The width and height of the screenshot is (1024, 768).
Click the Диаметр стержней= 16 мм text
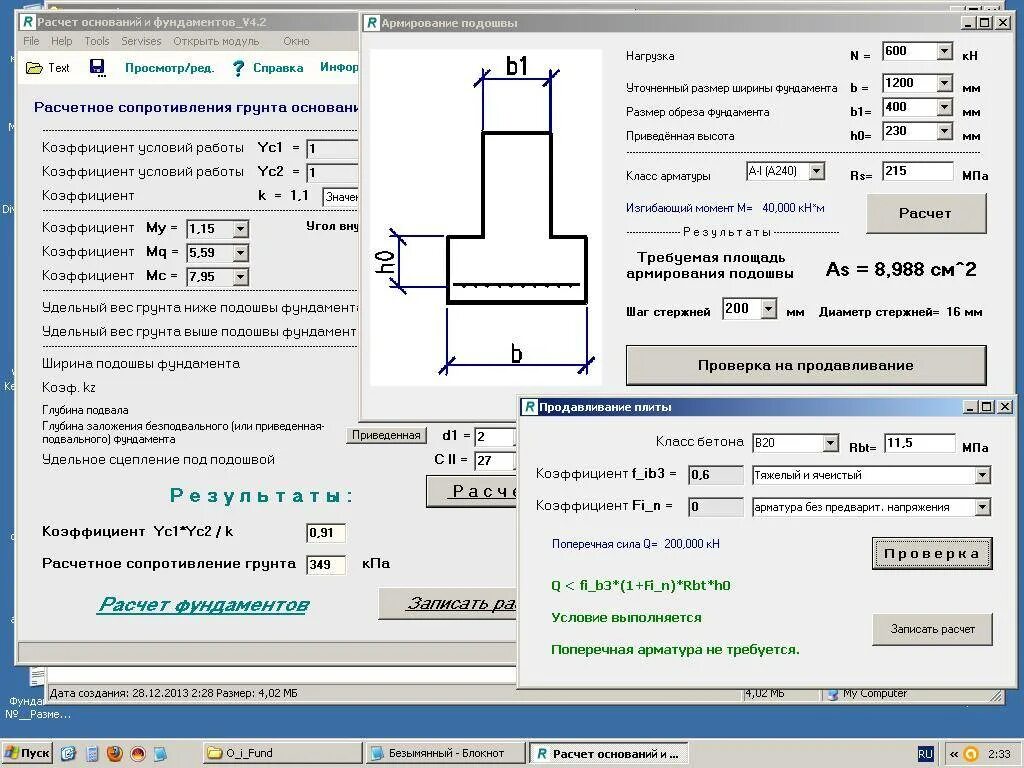(x=901, y=312)
